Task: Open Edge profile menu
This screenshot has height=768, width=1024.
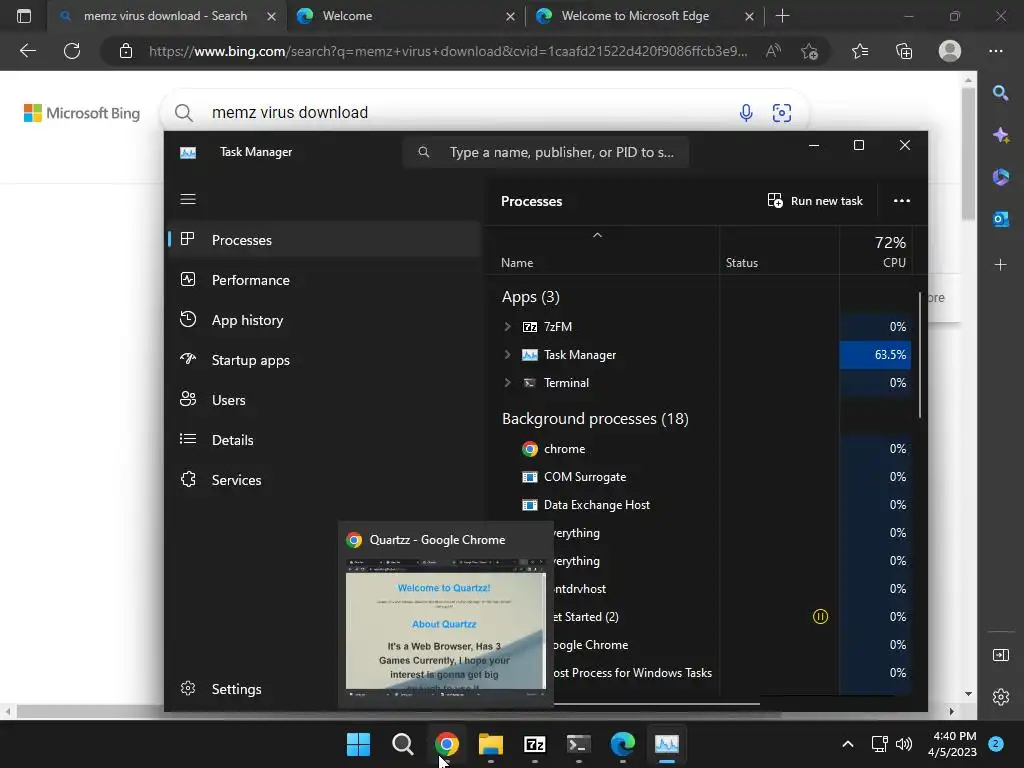Action: [x=950, y=51]
